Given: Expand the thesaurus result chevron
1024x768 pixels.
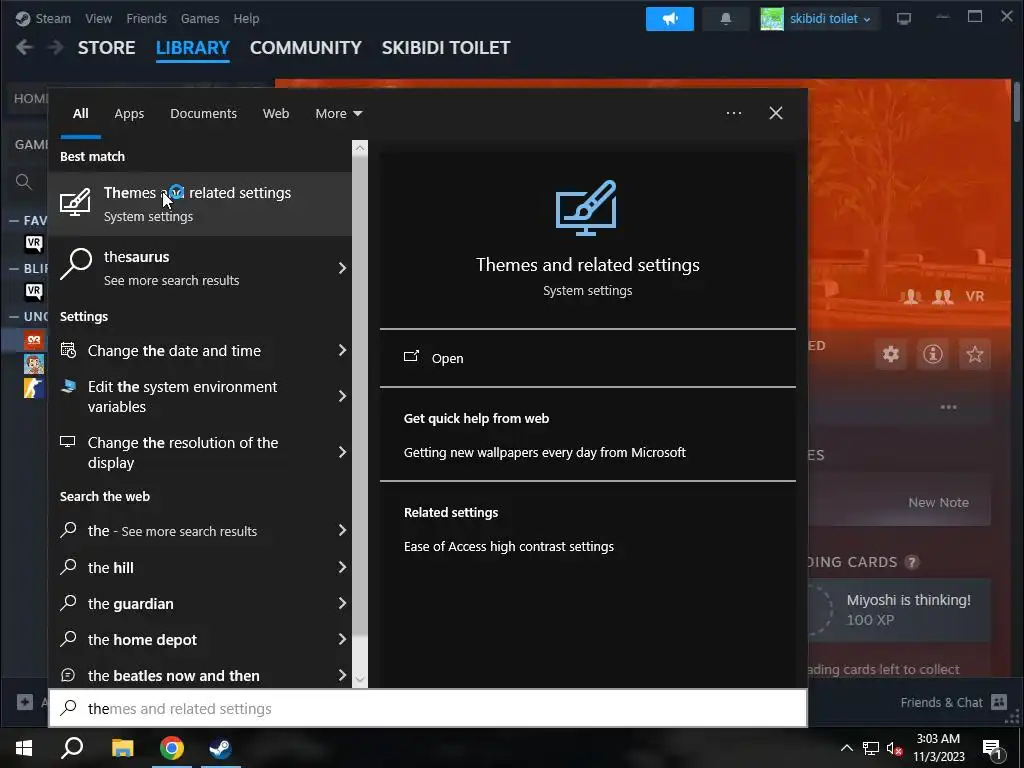Looking at the screenshot, I should coord(342,268).
